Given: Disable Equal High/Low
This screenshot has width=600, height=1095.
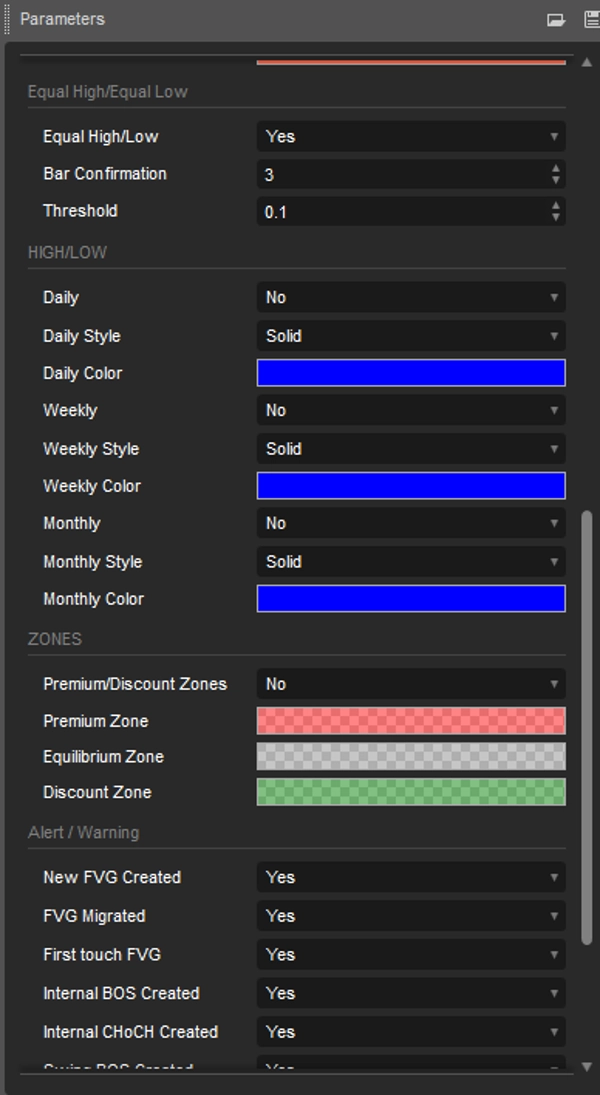Looking at the screenshot, I should (x=410, y=136).
